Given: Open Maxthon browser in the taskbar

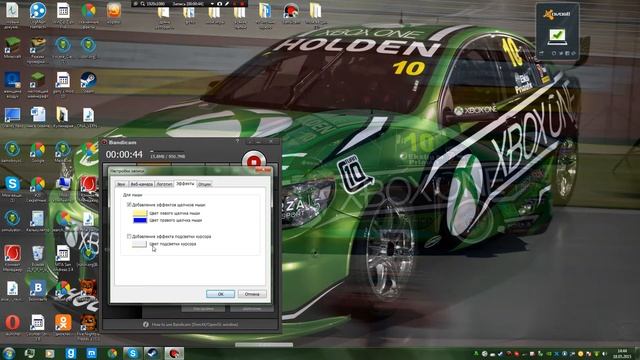Looking at the screenshot, I should coord(91,353).
